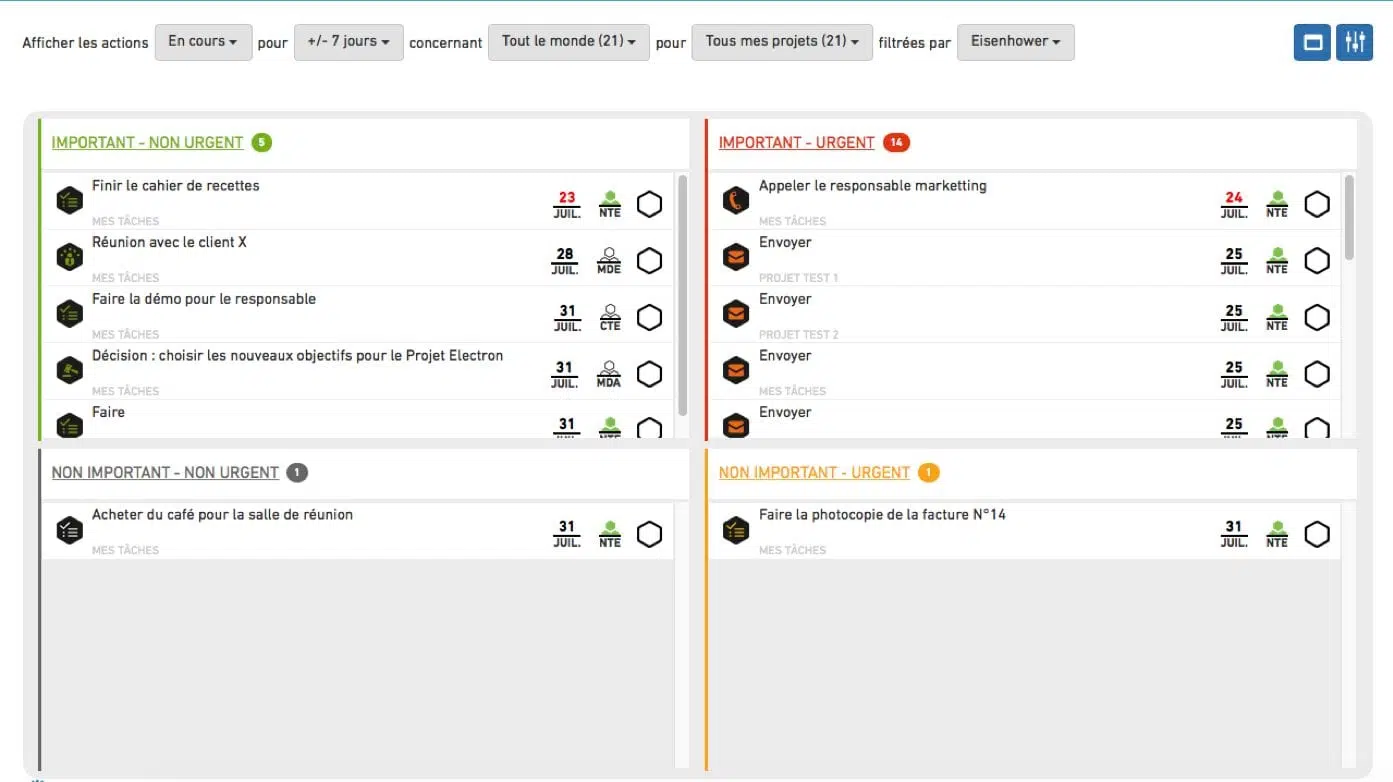Viewport: 1393px width, 782px height.
Task: Click the envelope icon for PROJET TEST 1
Action: (736, 258)
